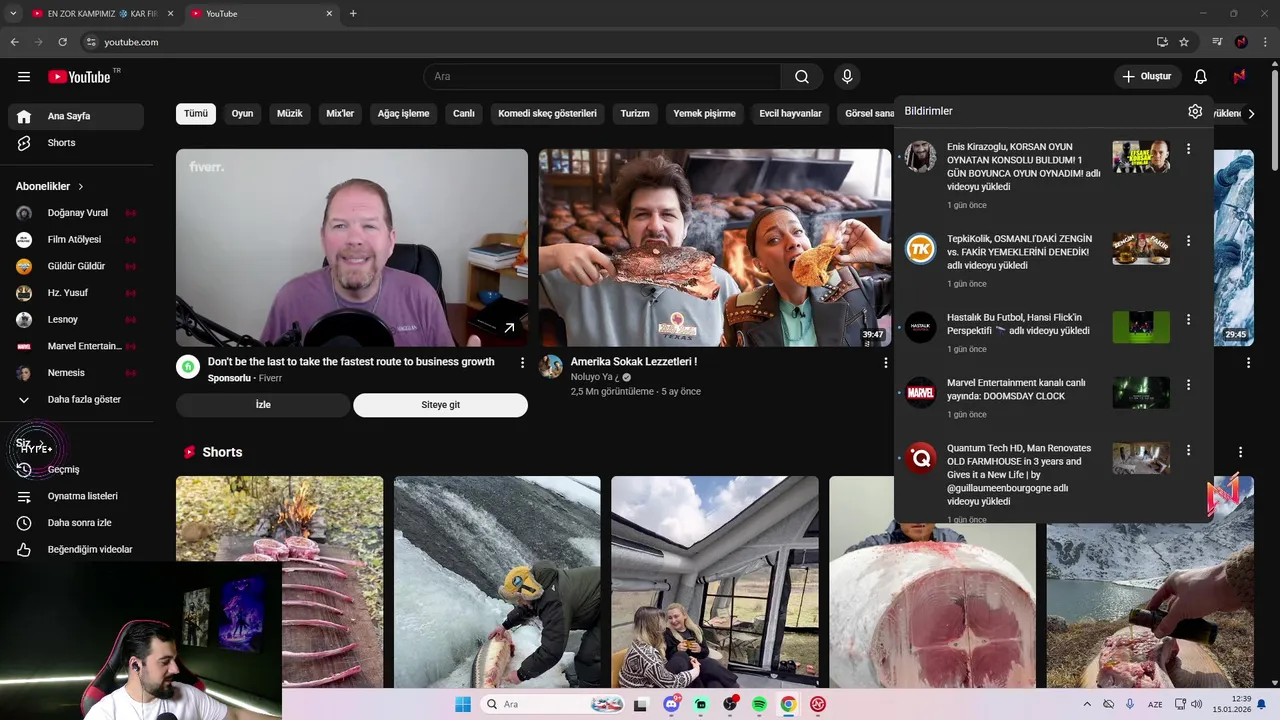Open Chrome new tab button
Image resolution: width=1280 pixels, height=720 pixels.
coord(353,14)
